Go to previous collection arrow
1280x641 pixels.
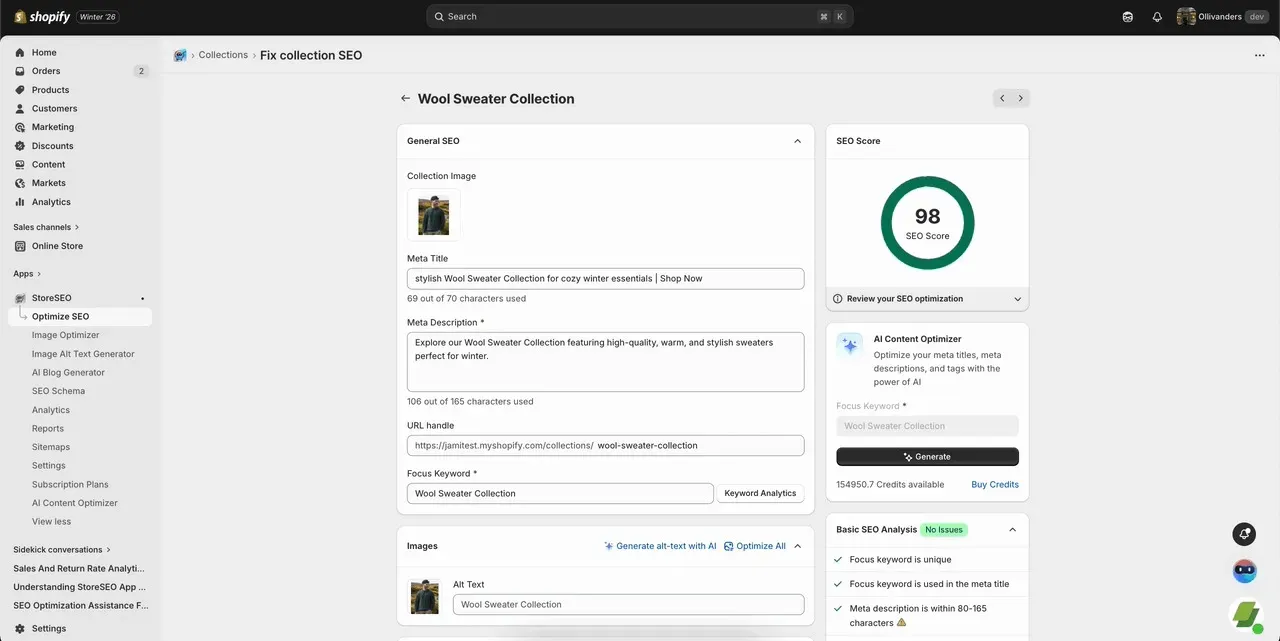(1002, 98)
